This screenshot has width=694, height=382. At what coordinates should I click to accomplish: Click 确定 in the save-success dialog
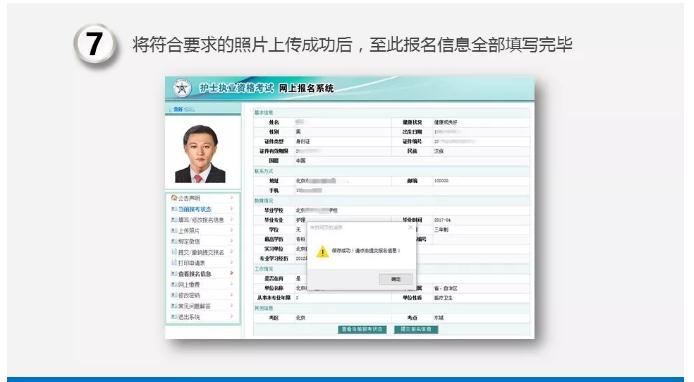[x=396, y=279]
